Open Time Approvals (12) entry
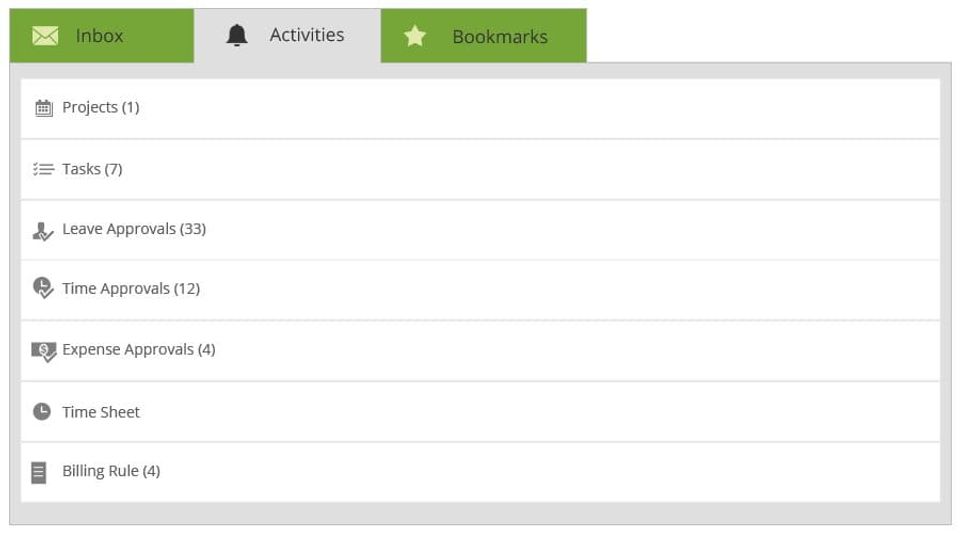 (x=131, y=289)
